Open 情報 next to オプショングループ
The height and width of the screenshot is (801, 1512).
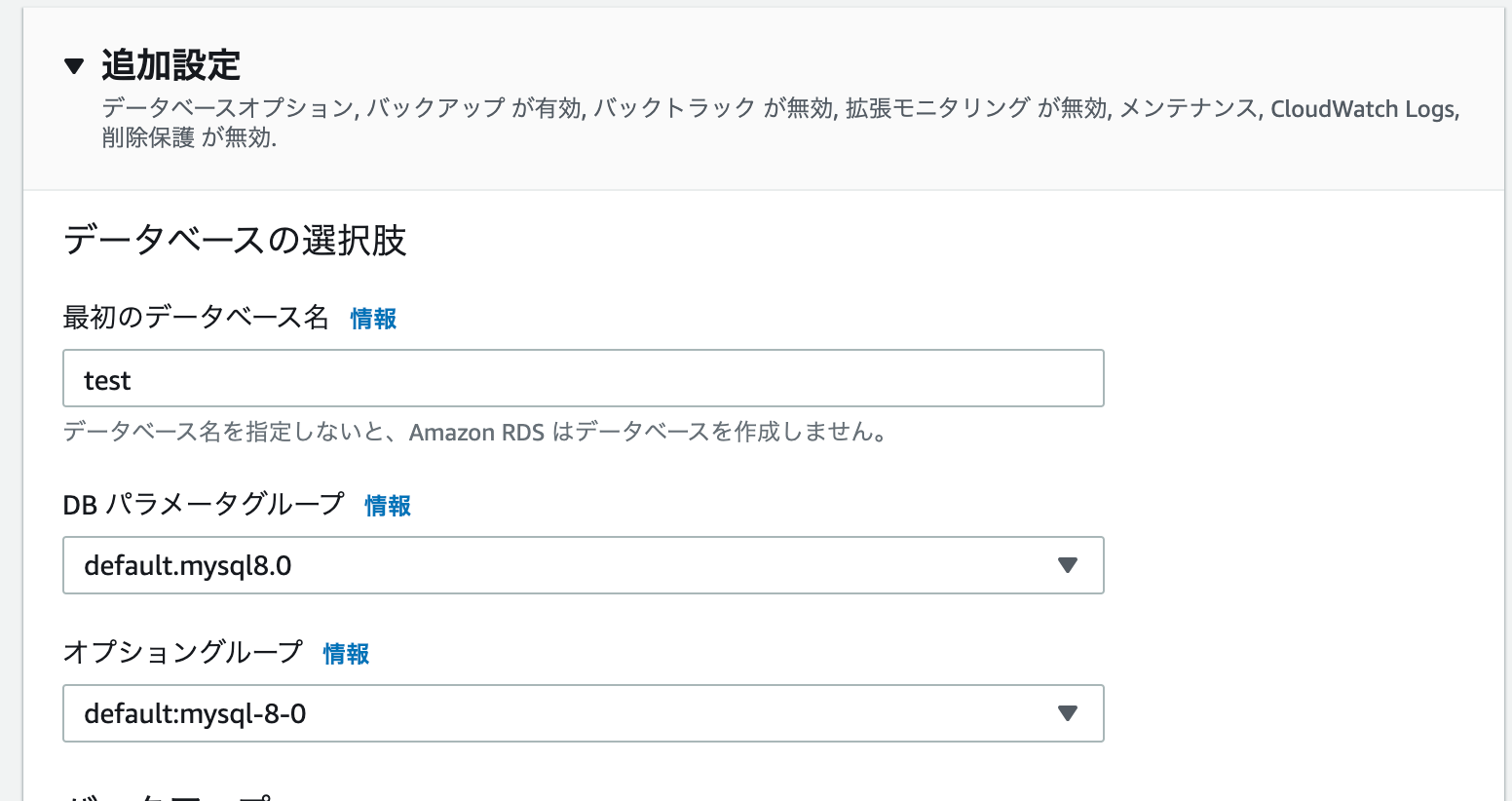point(346,654)
